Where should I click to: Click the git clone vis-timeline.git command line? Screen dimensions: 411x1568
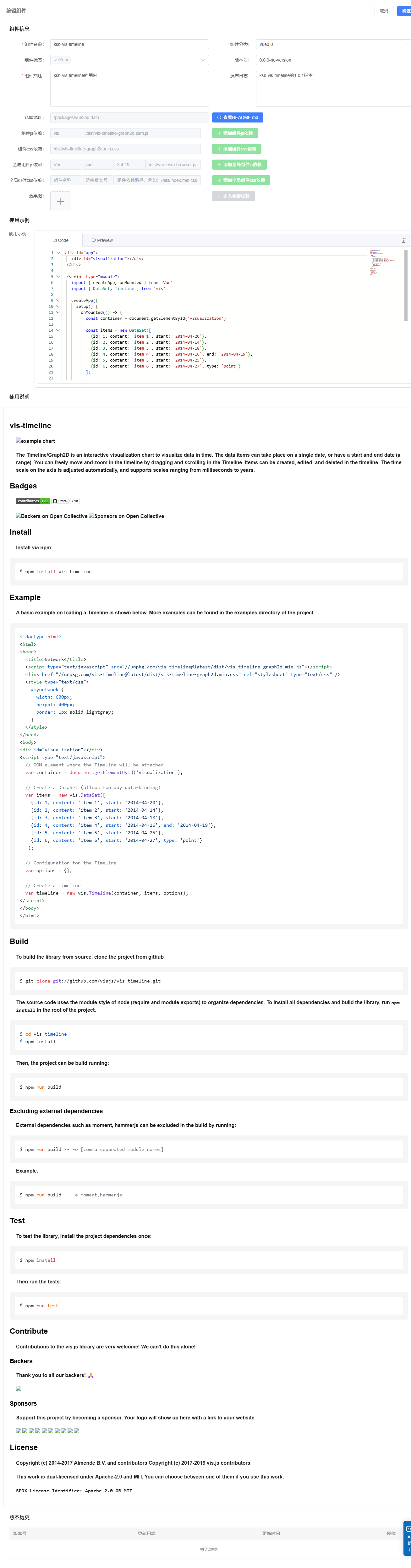(90, 981)
